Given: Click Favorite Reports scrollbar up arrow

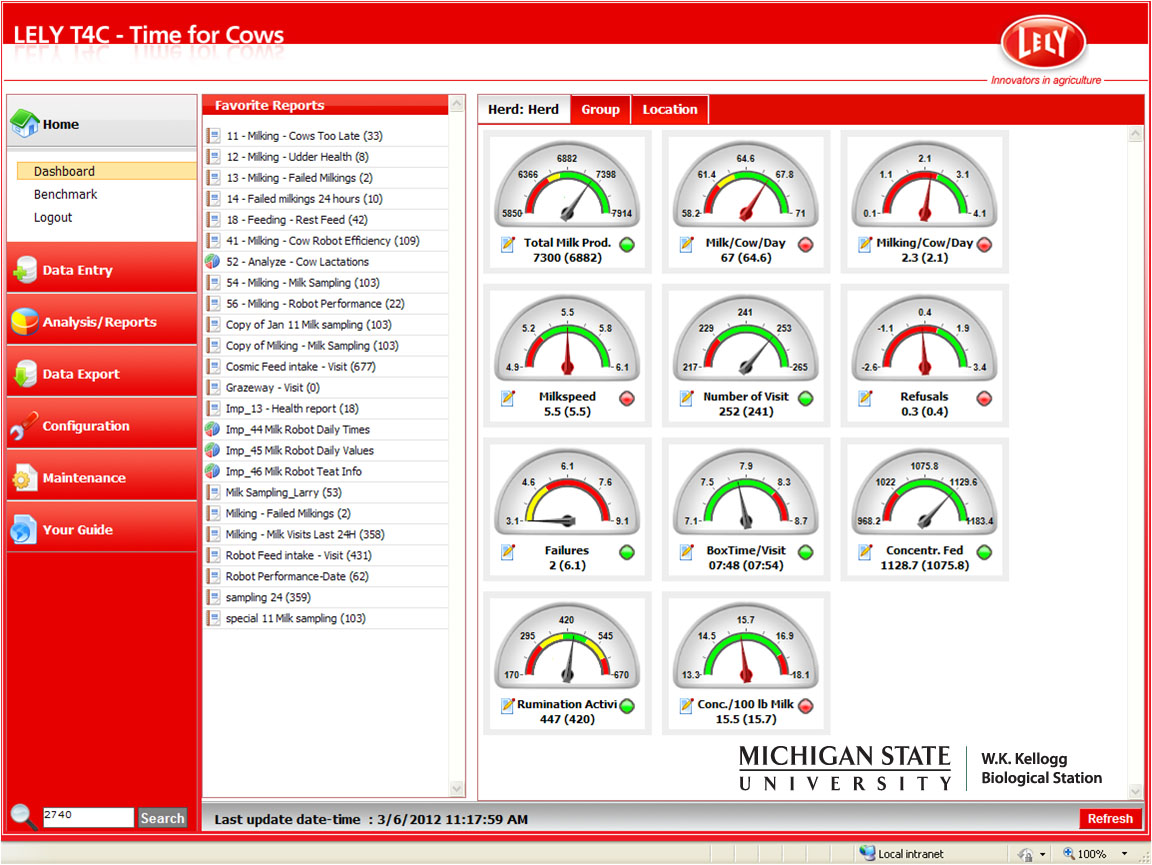Looking at the screenshot, I should pos(457,105).
